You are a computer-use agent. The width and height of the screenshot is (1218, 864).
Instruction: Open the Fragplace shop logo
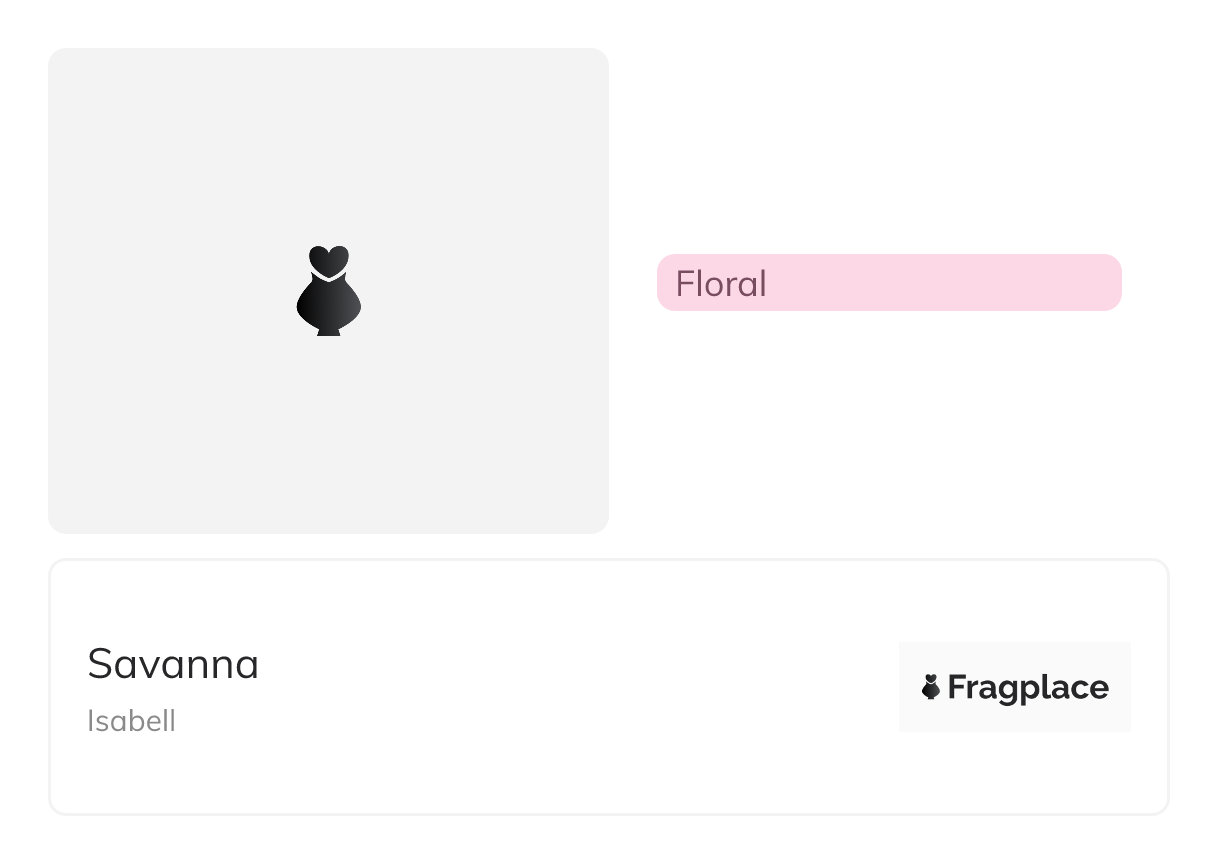tap(1014, 687)
